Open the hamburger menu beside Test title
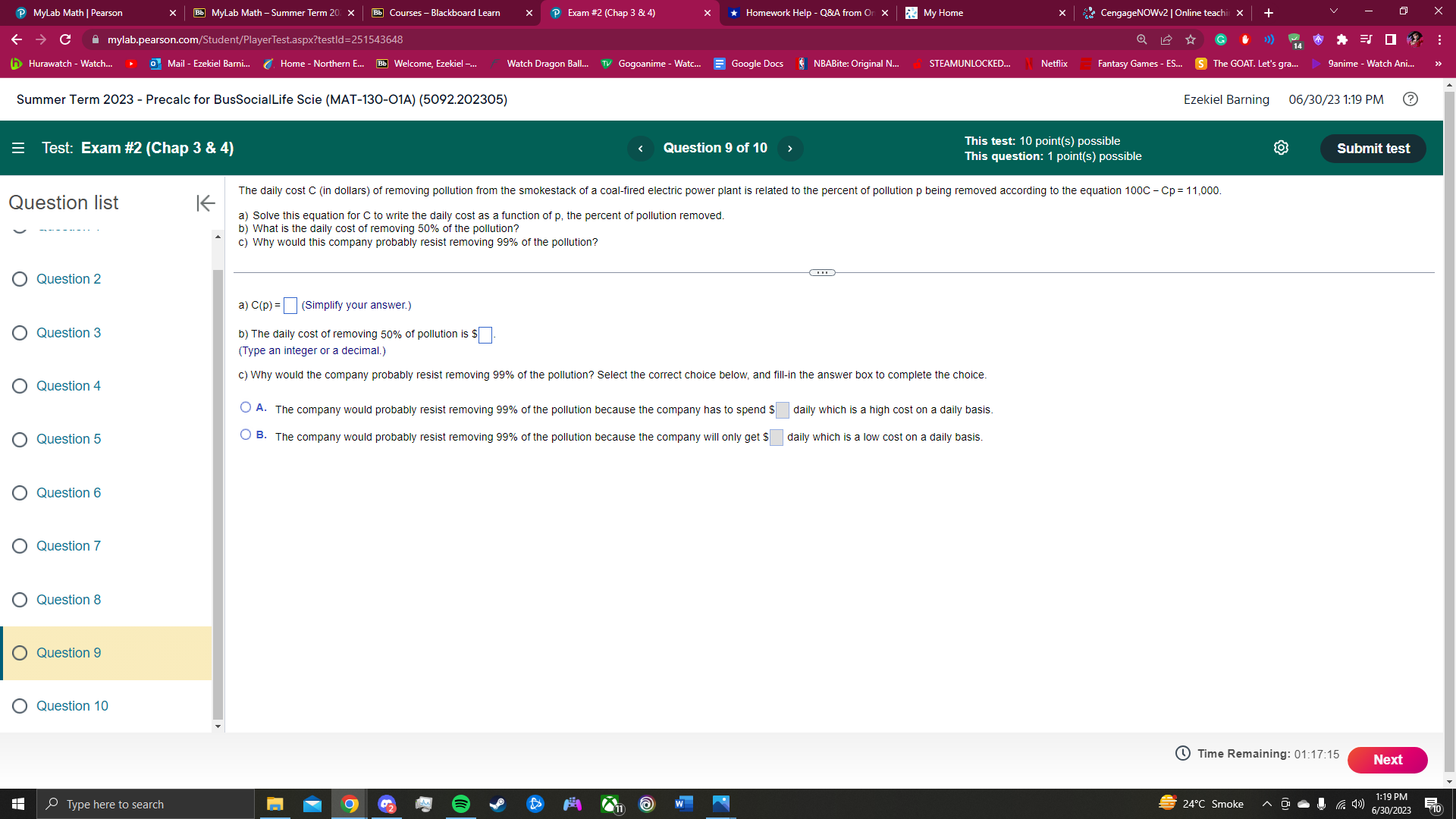The width and height of the screenshot is (1456, 819). click(x=18, y=148)
